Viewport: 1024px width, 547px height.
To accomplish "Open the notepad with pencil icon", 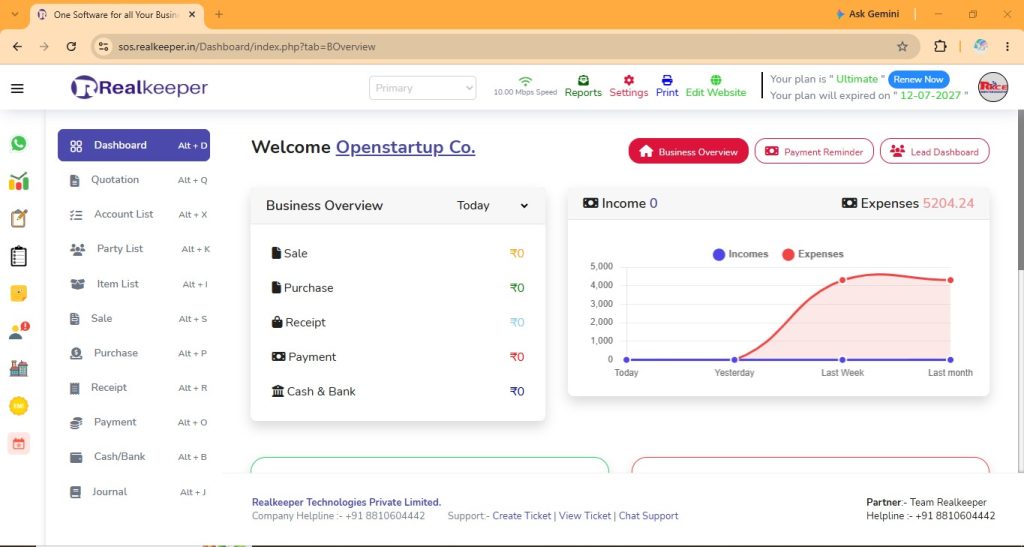I will click(x=19, y=218).
